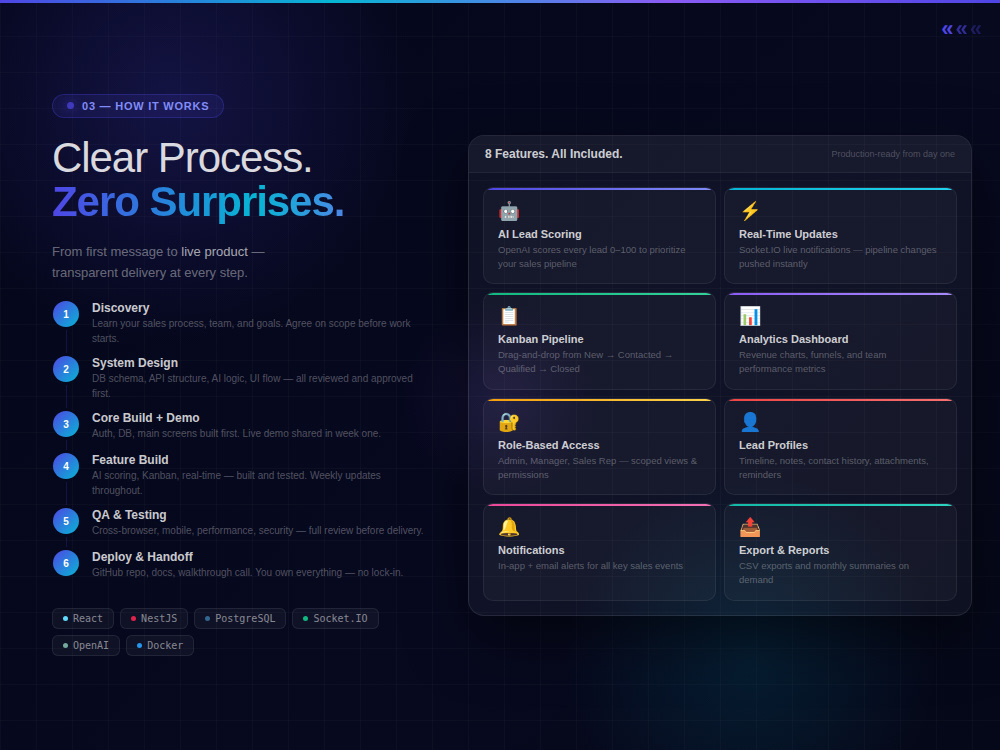Click 'Revenue charts, funnels' description
This screenshot has width=1000, height=750.
pos(812,362)
